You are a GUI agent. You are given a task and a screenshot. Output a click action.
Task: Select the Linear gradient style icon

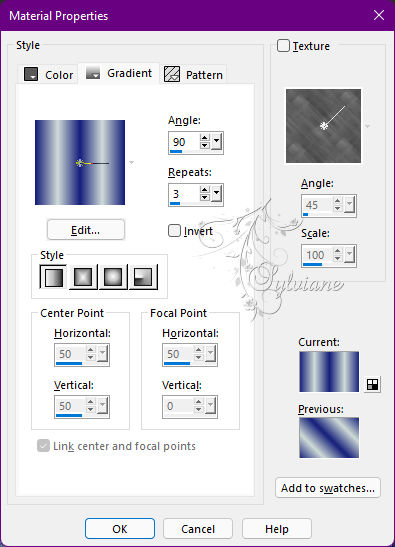coord(53,277)
